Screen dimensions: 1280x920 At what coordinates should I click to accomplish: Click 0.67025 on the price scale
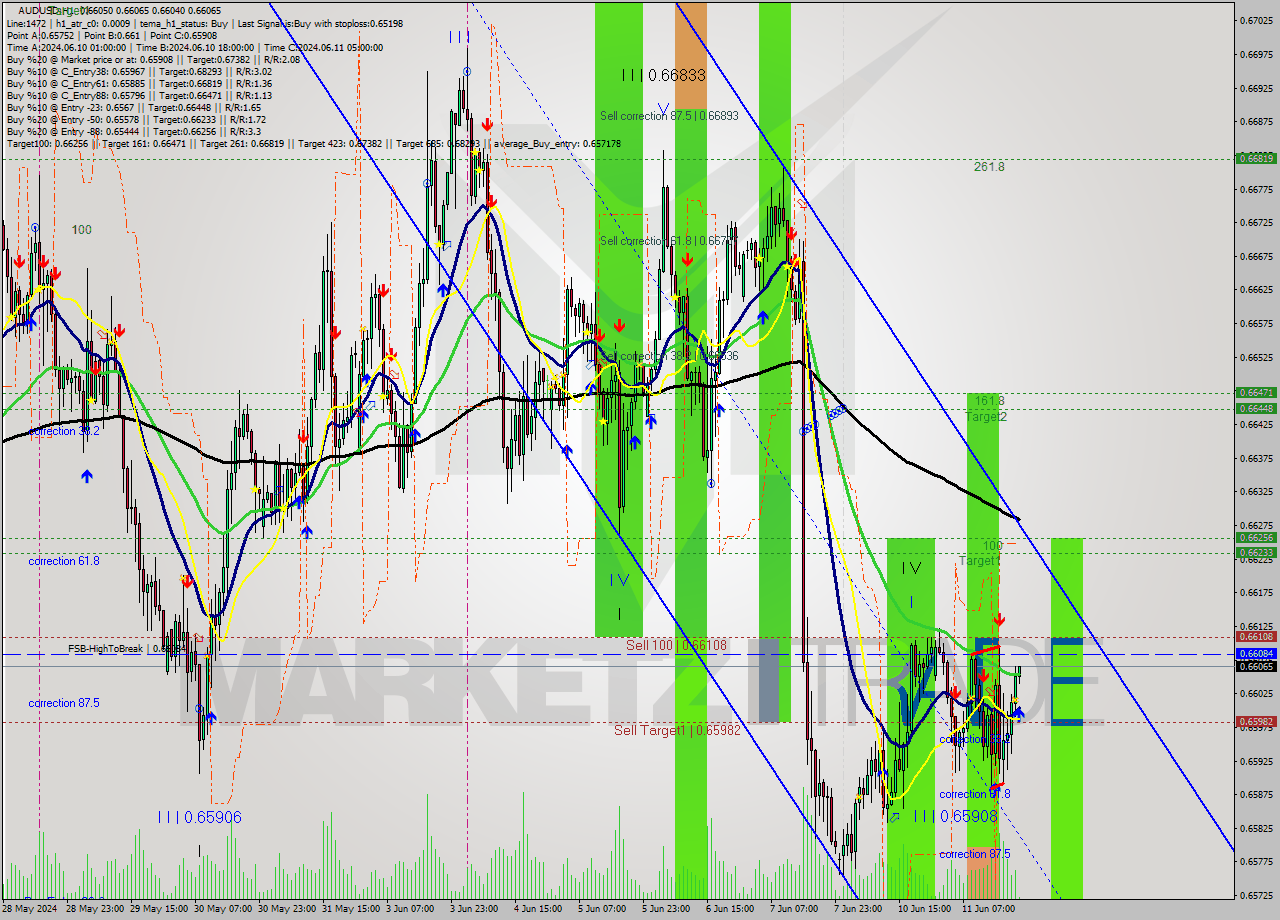pos(1255,20)
